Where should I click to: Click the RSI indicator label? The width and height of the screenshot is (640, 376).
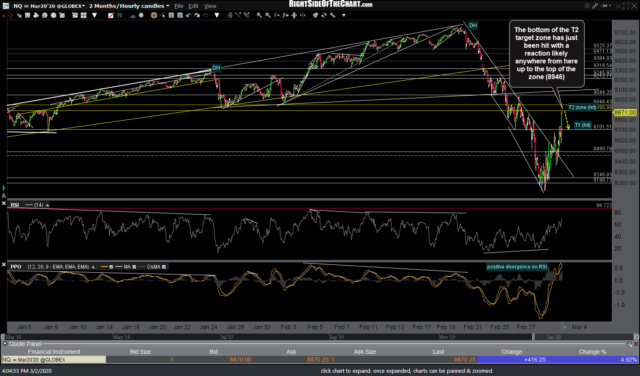click(x=15, y=205)
